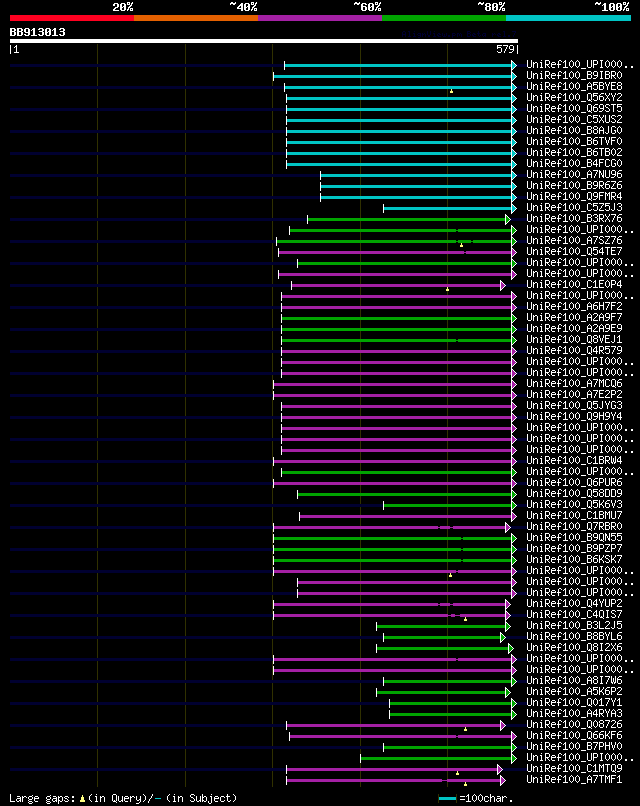640x806 pixels.
Task: Open the UniRef100_B3RX76 hit
Action: click(574, 218)
